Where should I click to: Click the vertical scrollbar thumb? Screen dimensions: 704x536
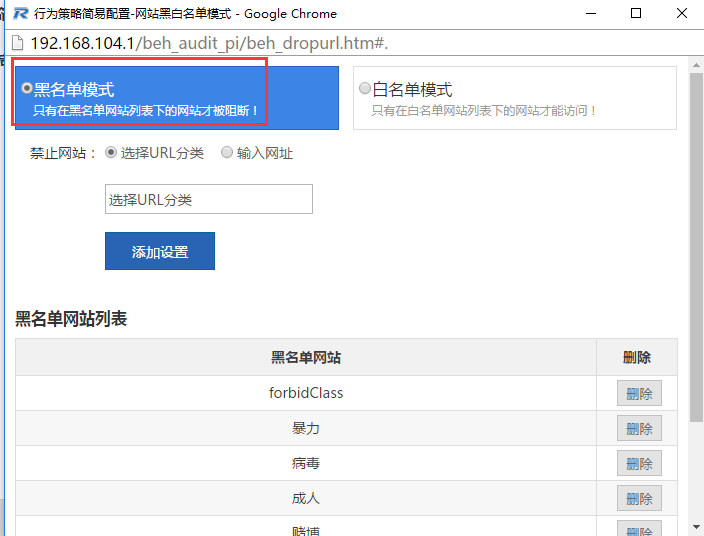click(695, 240)
